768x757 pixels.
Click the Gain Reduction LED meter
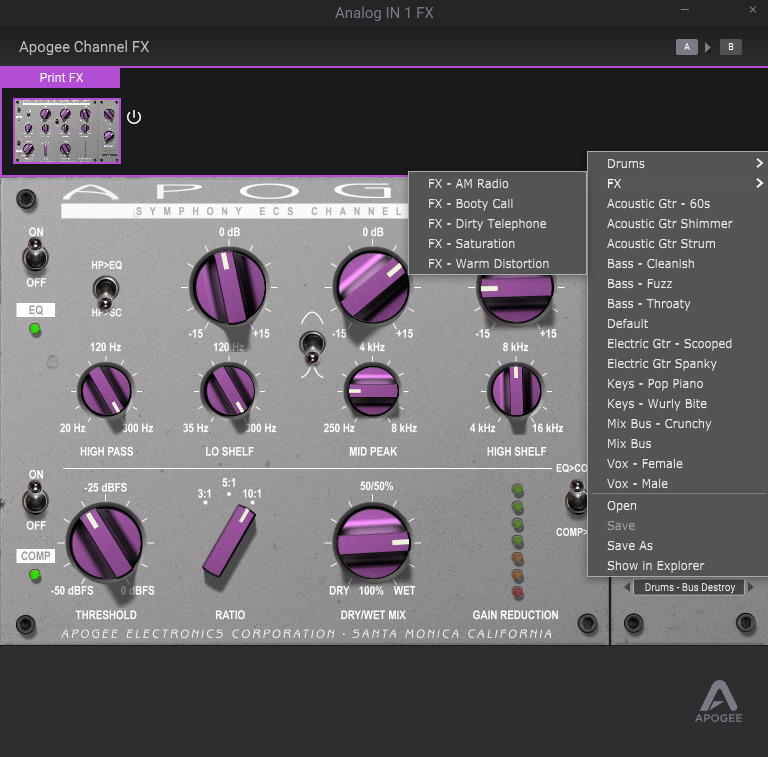coord(517,541)
